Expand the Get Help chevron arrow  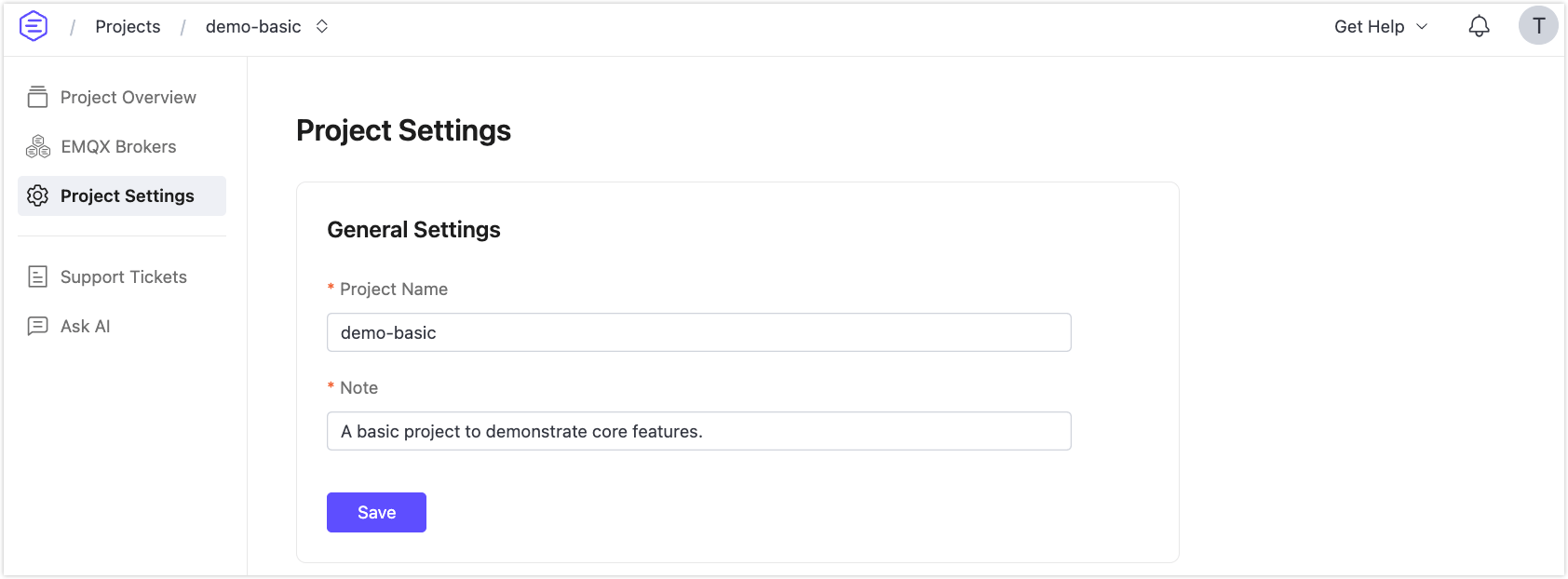pyautogui.click(x=1422, y=28)
